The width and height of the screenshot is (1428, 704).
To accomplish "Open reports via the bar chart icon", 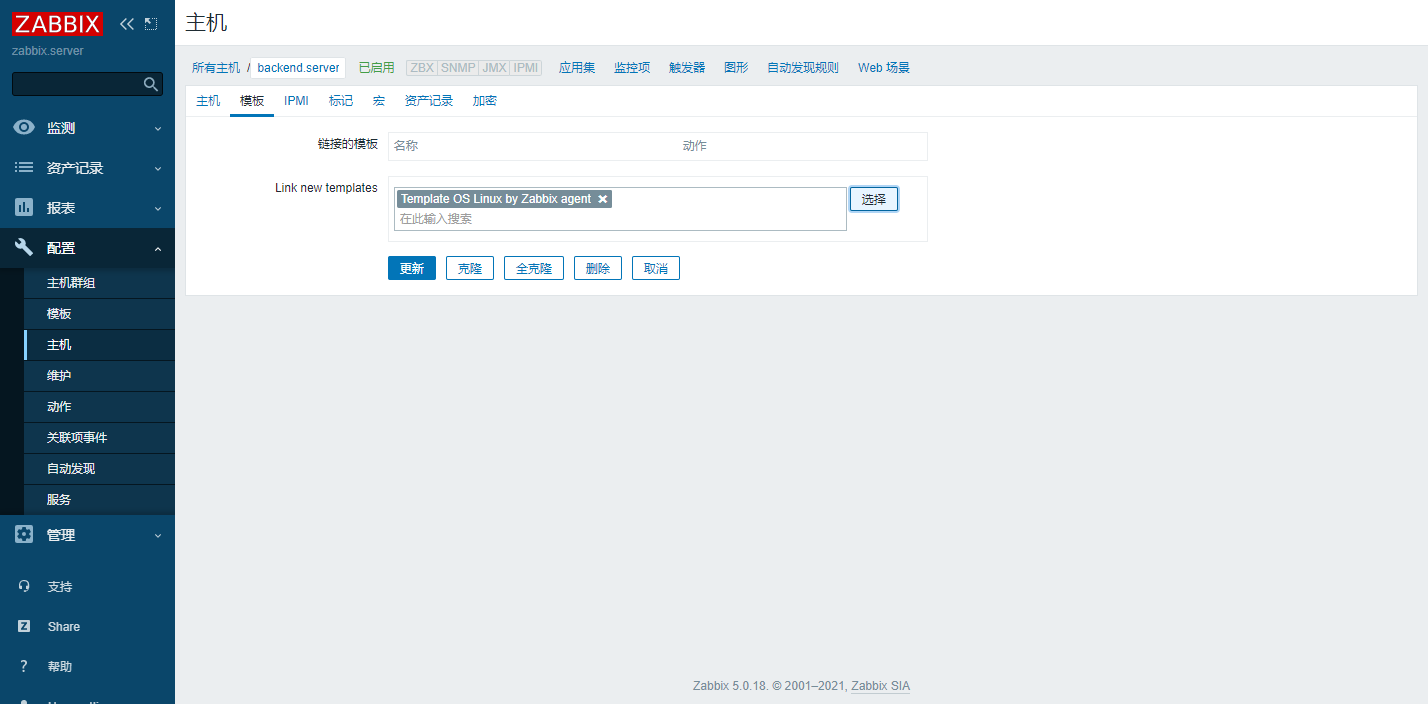I will 23,207.
